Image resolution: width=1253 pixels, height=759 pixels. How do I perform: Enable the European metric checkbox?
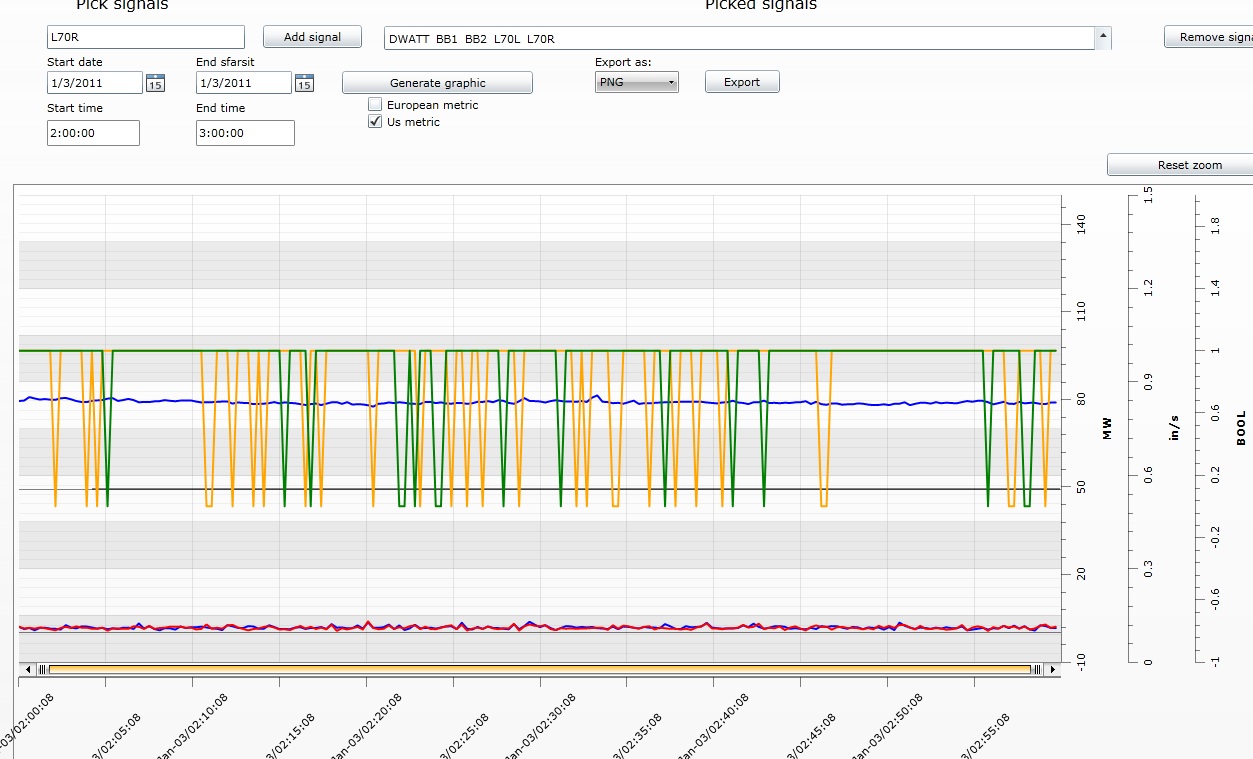coord(375,105)
